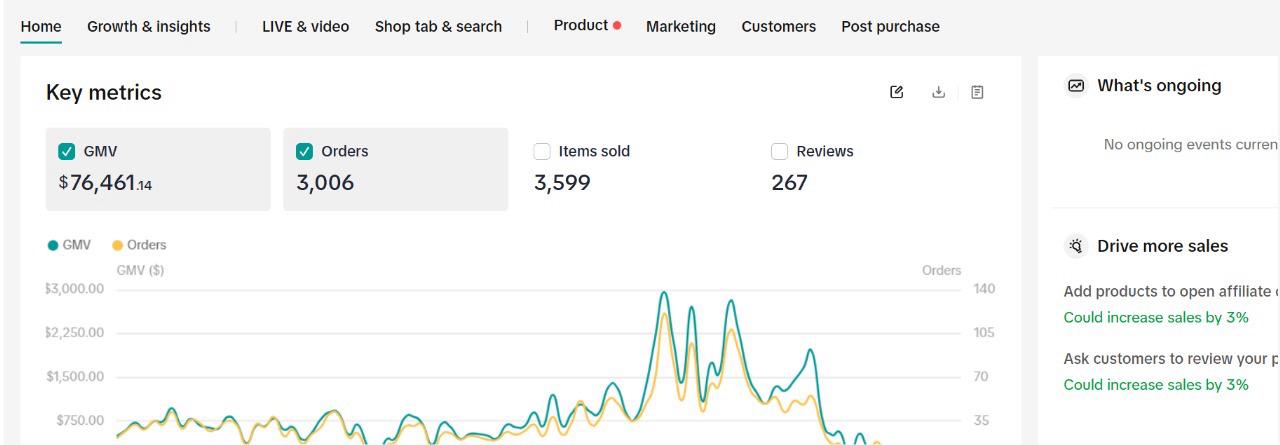Open the LIVE & video tab
The height and width of the screenshot is (445, 1280).
click(305, 27)
